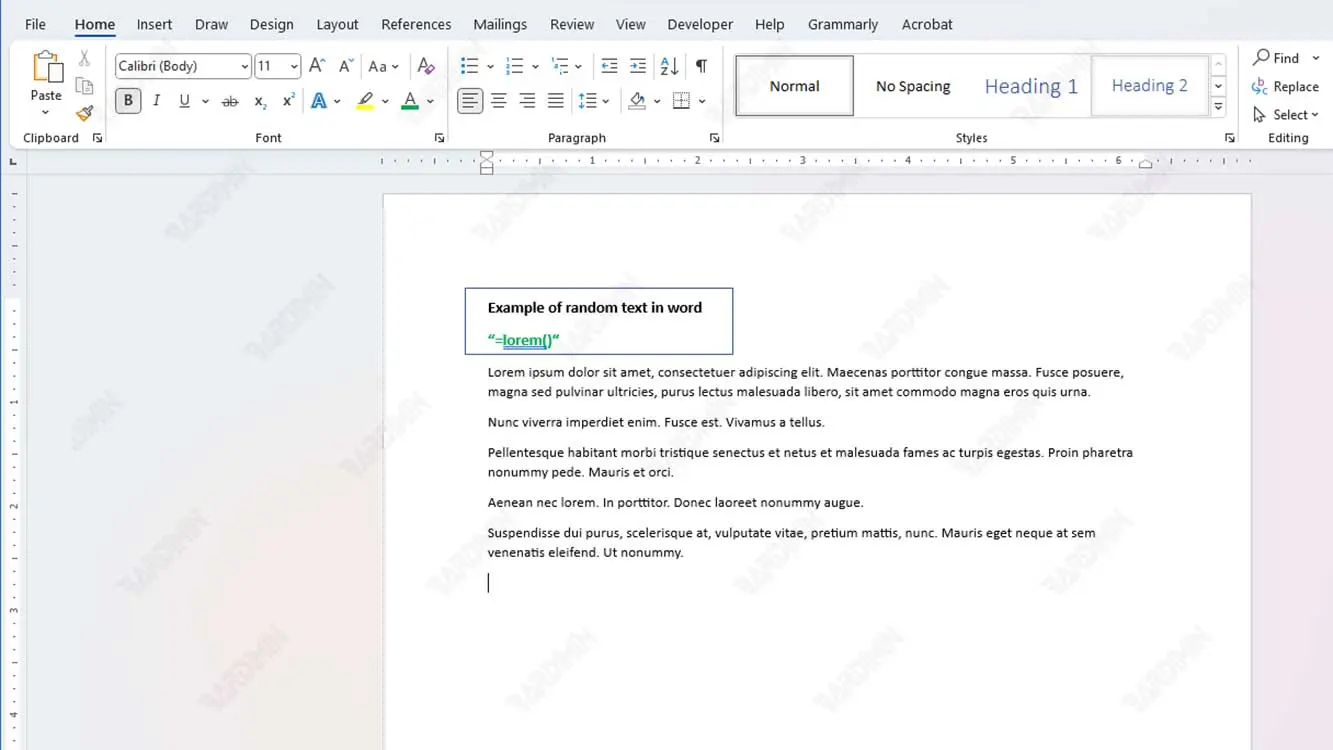1333x750 pixels.
Task: Open the font size dropdown
Action: pyautogui.click(x=293, y=67)
